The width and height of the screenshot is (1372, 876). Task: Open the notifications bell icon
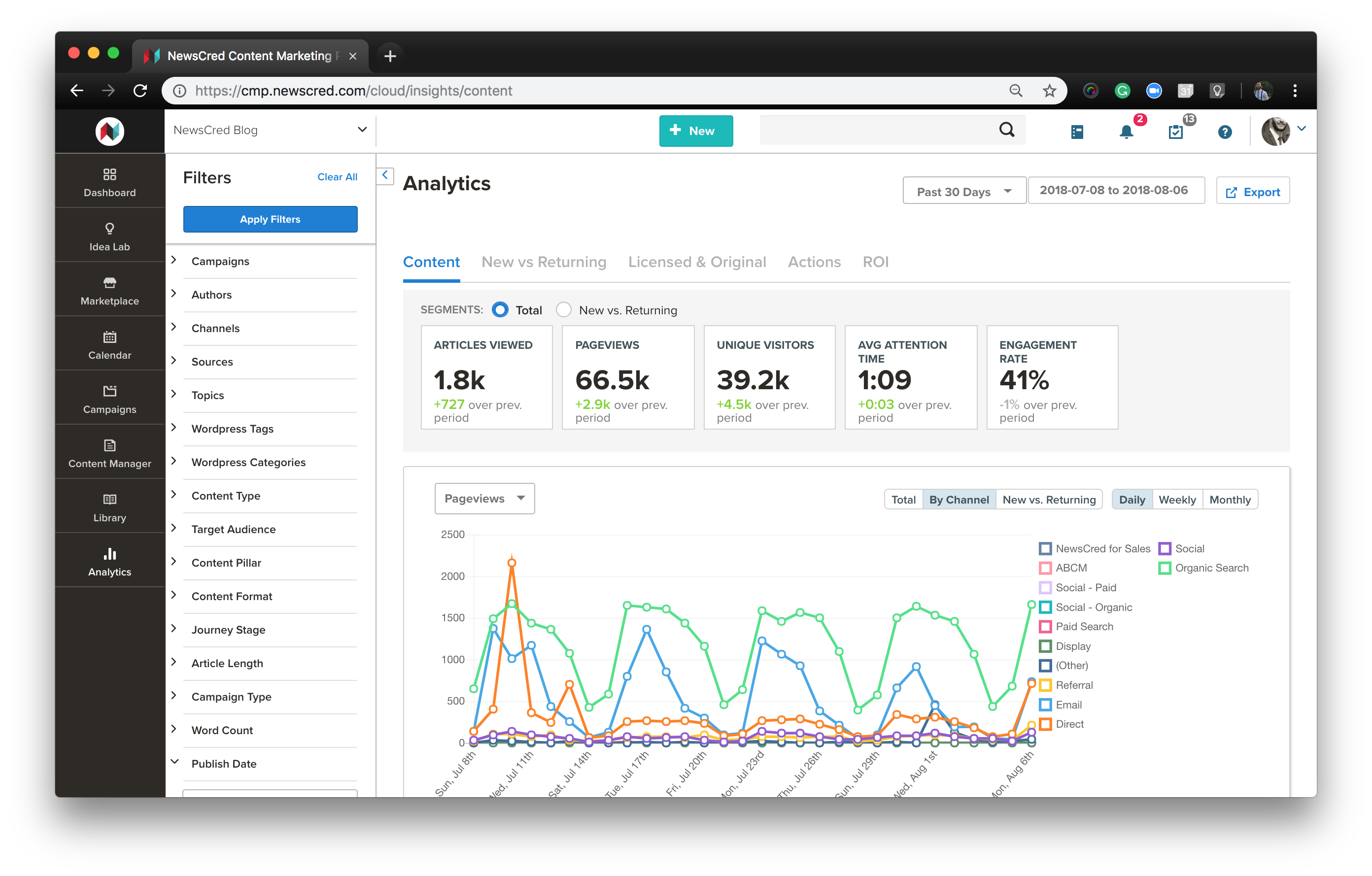coord(1126,132)
